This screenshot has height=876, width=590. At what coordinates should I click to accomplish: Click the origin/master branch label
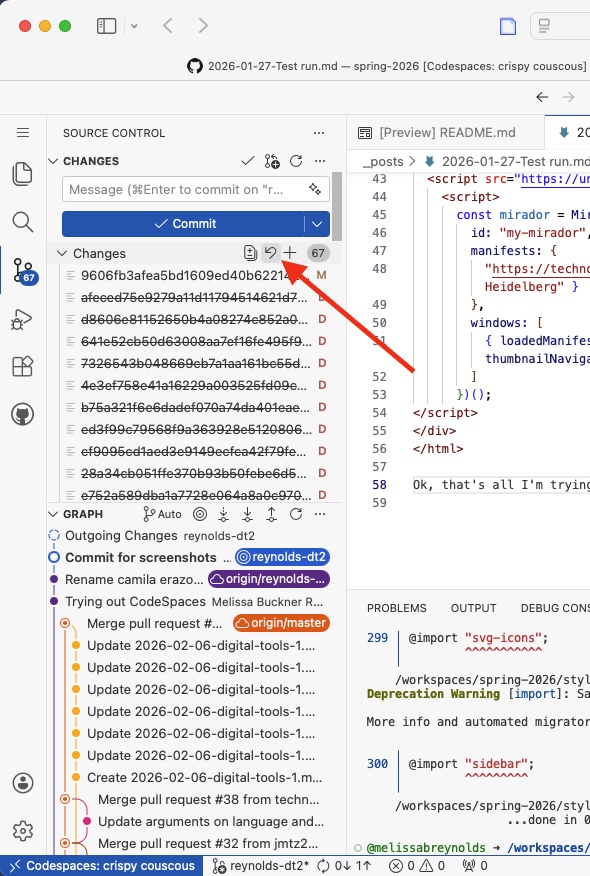click(282, 623)
